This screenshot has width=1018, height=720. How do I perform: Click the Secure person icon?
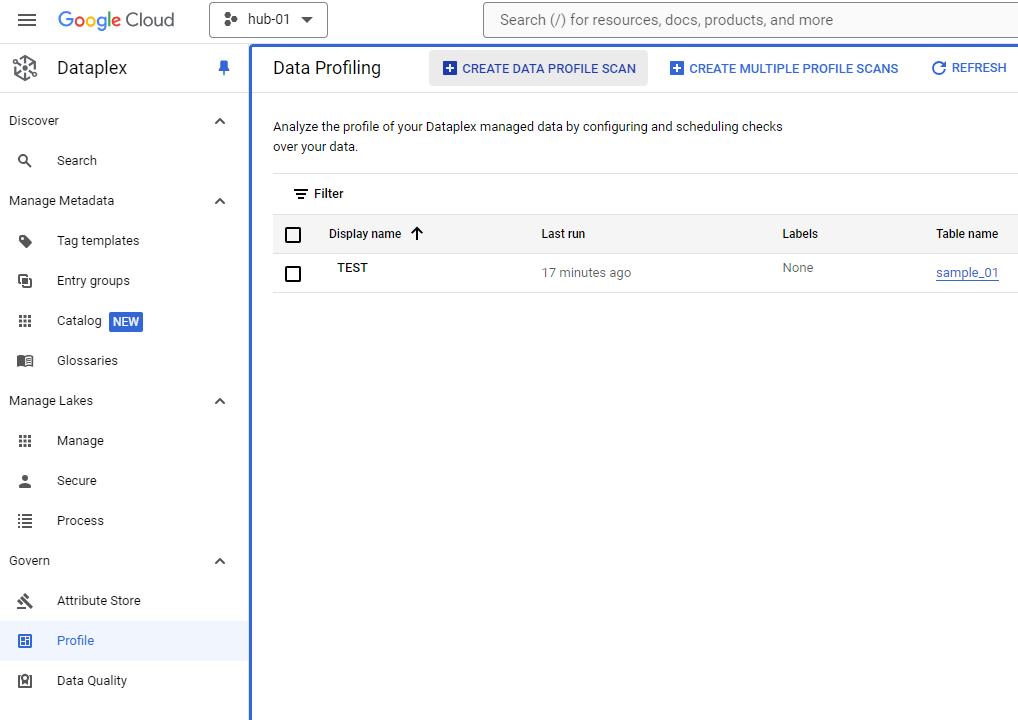point(25,481)
